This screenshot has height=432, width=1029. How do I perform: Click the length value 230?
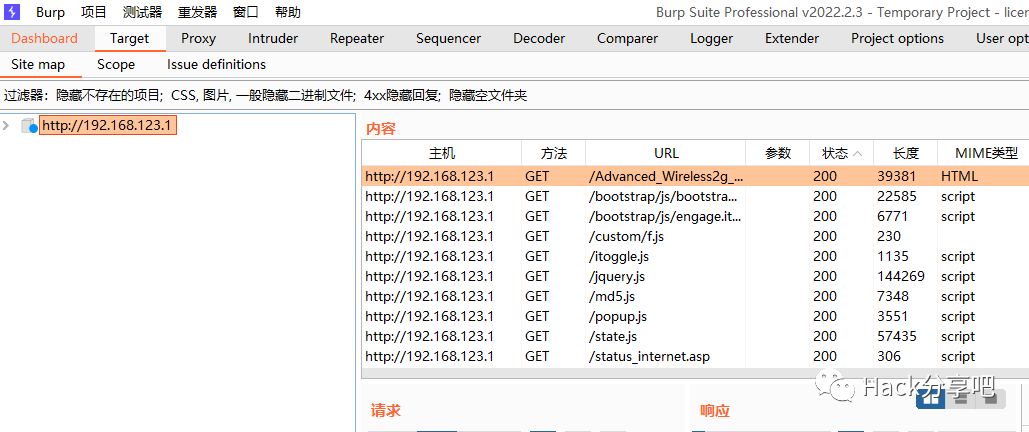(x=888, y=236)
